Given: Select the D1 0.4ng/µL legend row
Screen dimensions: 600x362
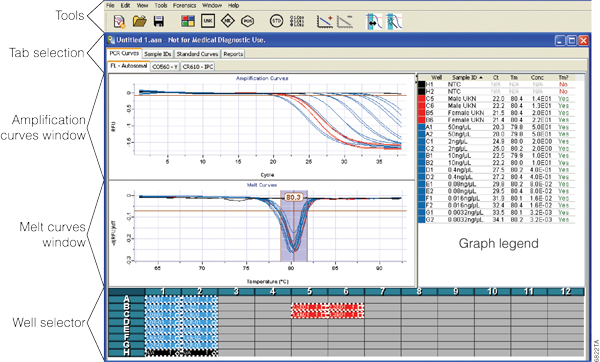Looking at the screenshot, I should click(x=496, y=170).
